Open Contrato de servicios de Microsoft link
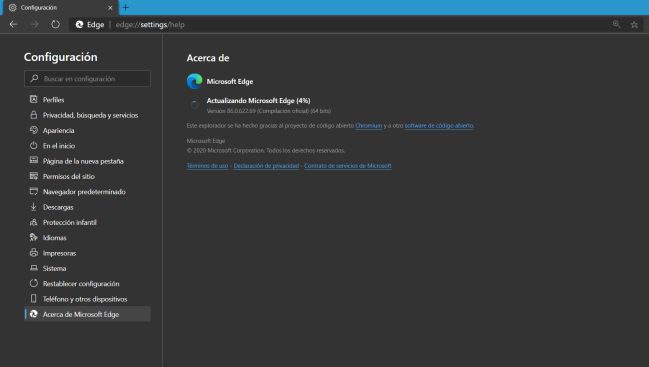 [x=348, y=166]
